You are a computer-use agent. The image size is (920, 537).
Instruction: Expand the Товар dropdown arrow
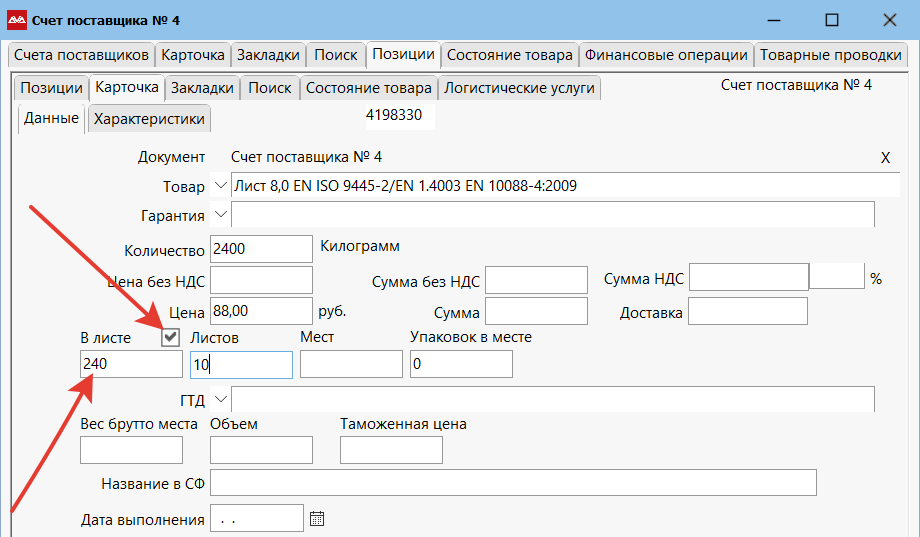(x=220, y=186)
